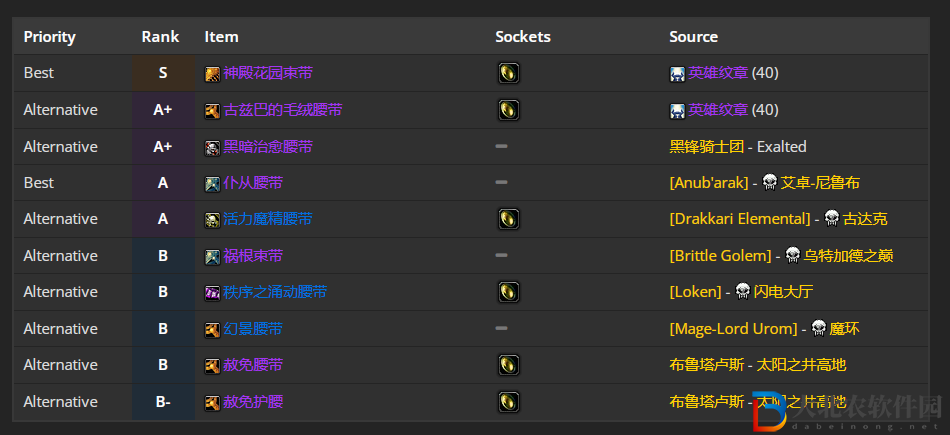Open the 仆从腰带 item link

click(x=253, y=183)
